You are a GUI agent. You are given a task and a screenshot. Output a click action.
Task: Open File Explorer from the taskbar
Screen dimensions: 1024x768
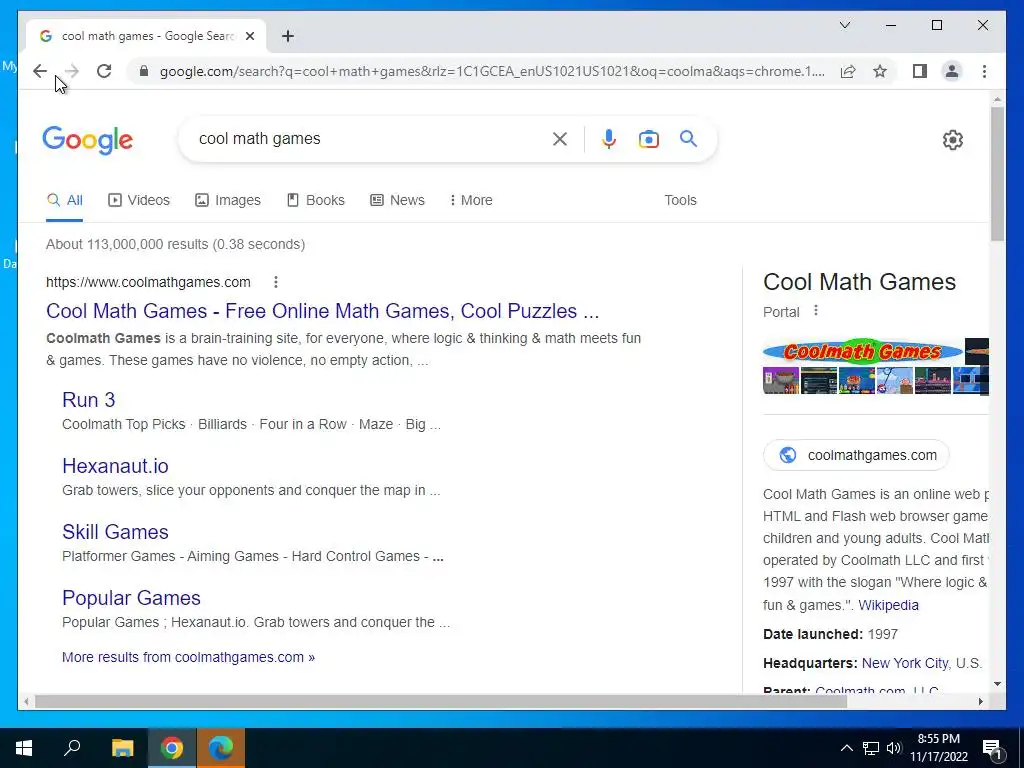pyautogui.click(x=122, y=748)
